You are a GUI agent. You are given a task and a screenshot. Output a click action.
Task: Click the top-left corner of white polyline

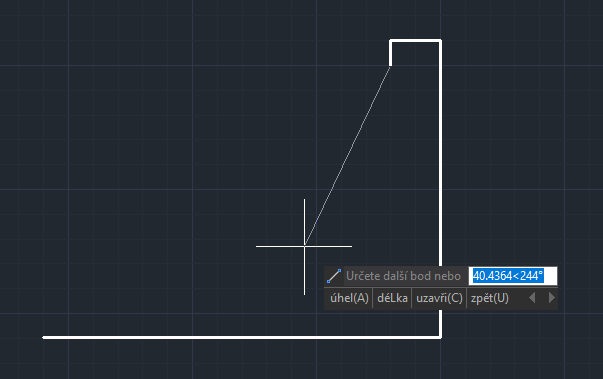(x=391, y=41)
